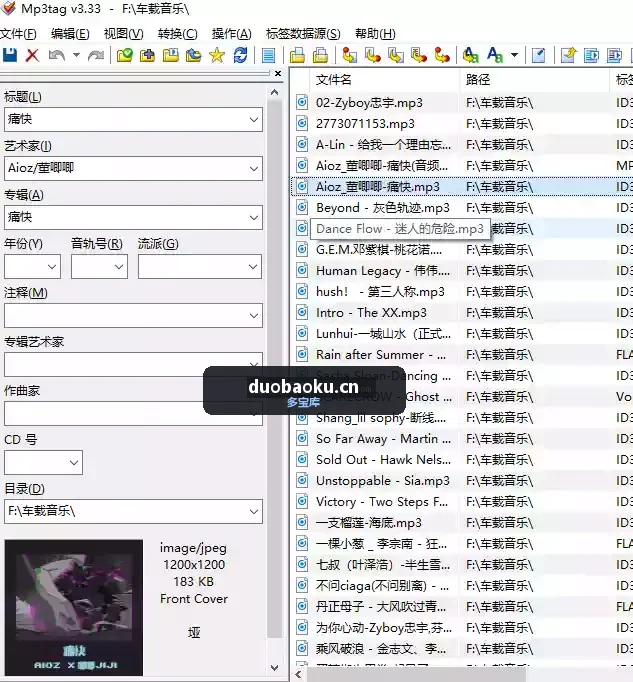This screenshot has width=633, height=682.
Task: Expand the 年份 dropdown
Action: click(52, 267)
